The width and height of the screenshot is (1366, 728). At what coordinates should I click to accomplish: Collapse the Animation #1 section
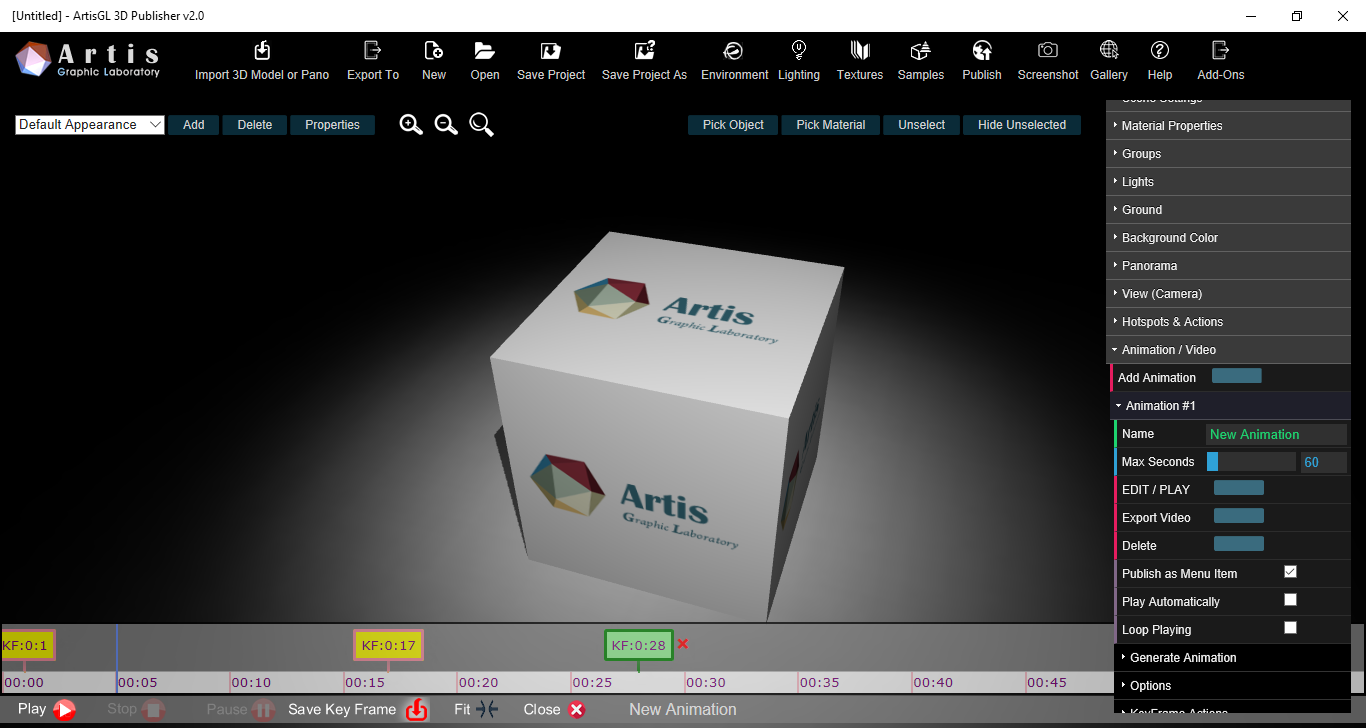pyautogui.click(x=1231, y=406)
